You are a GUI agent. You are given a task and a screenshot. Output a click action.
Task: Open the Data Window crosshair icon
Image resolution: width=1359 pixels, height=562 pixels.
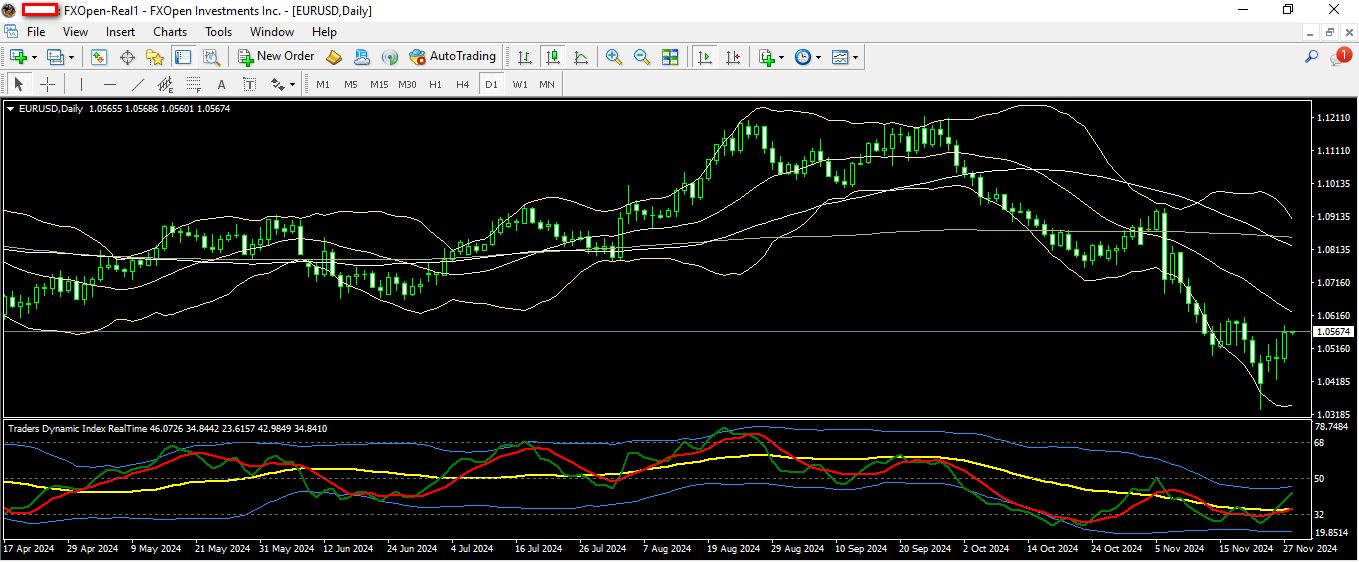[127, 57]
